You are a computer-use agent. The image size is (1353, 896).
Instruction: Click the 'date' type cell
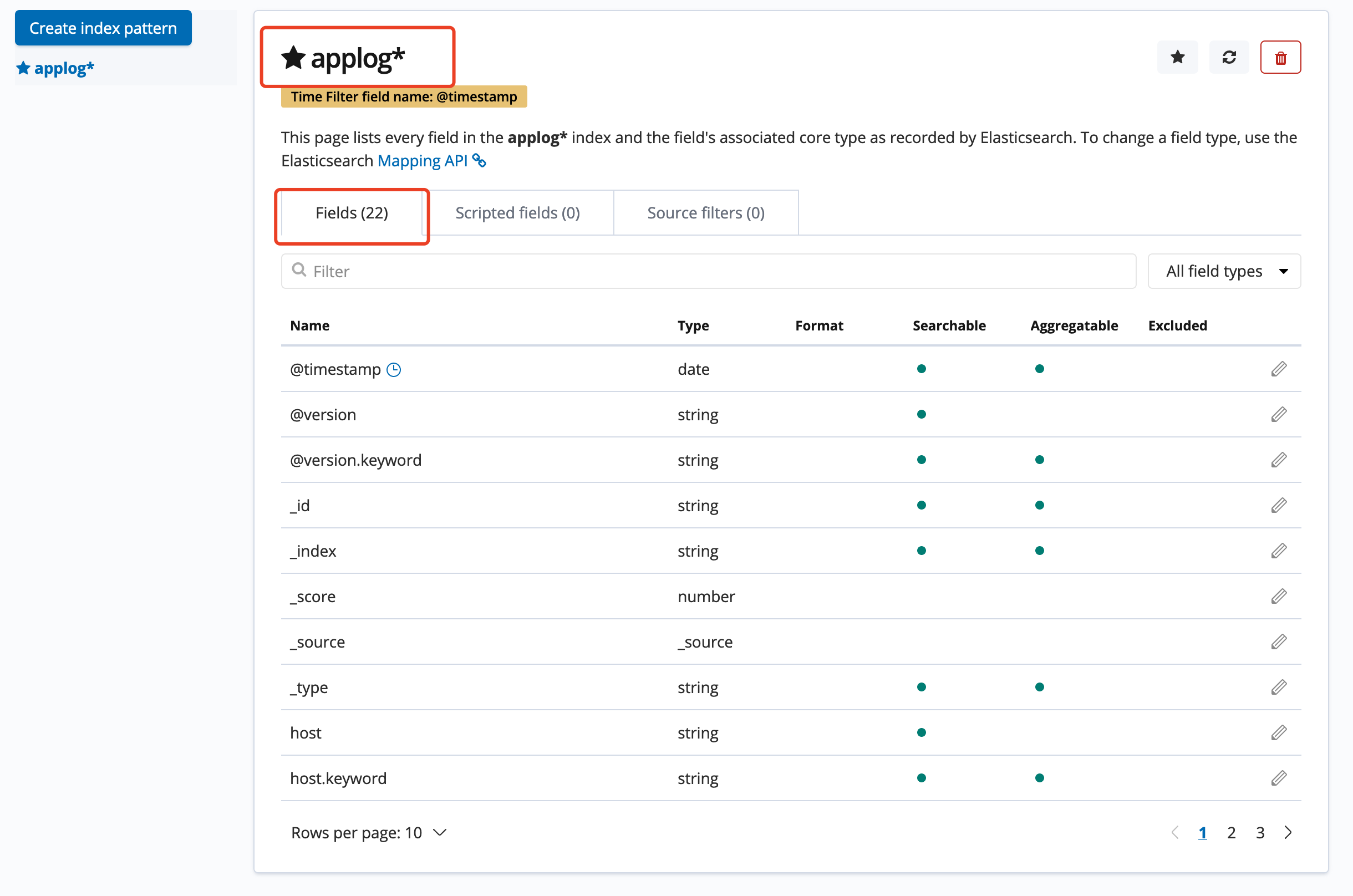(693, 369)
